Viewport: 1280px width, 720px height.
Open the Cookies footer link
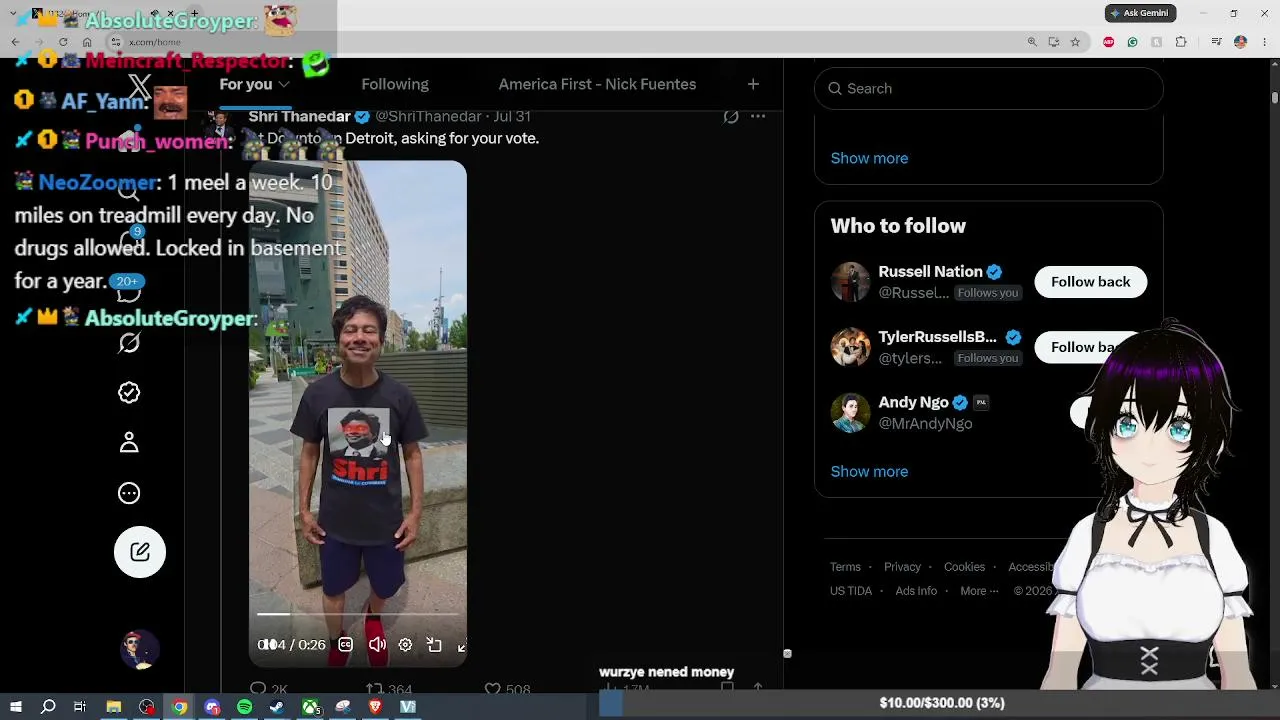964,567
